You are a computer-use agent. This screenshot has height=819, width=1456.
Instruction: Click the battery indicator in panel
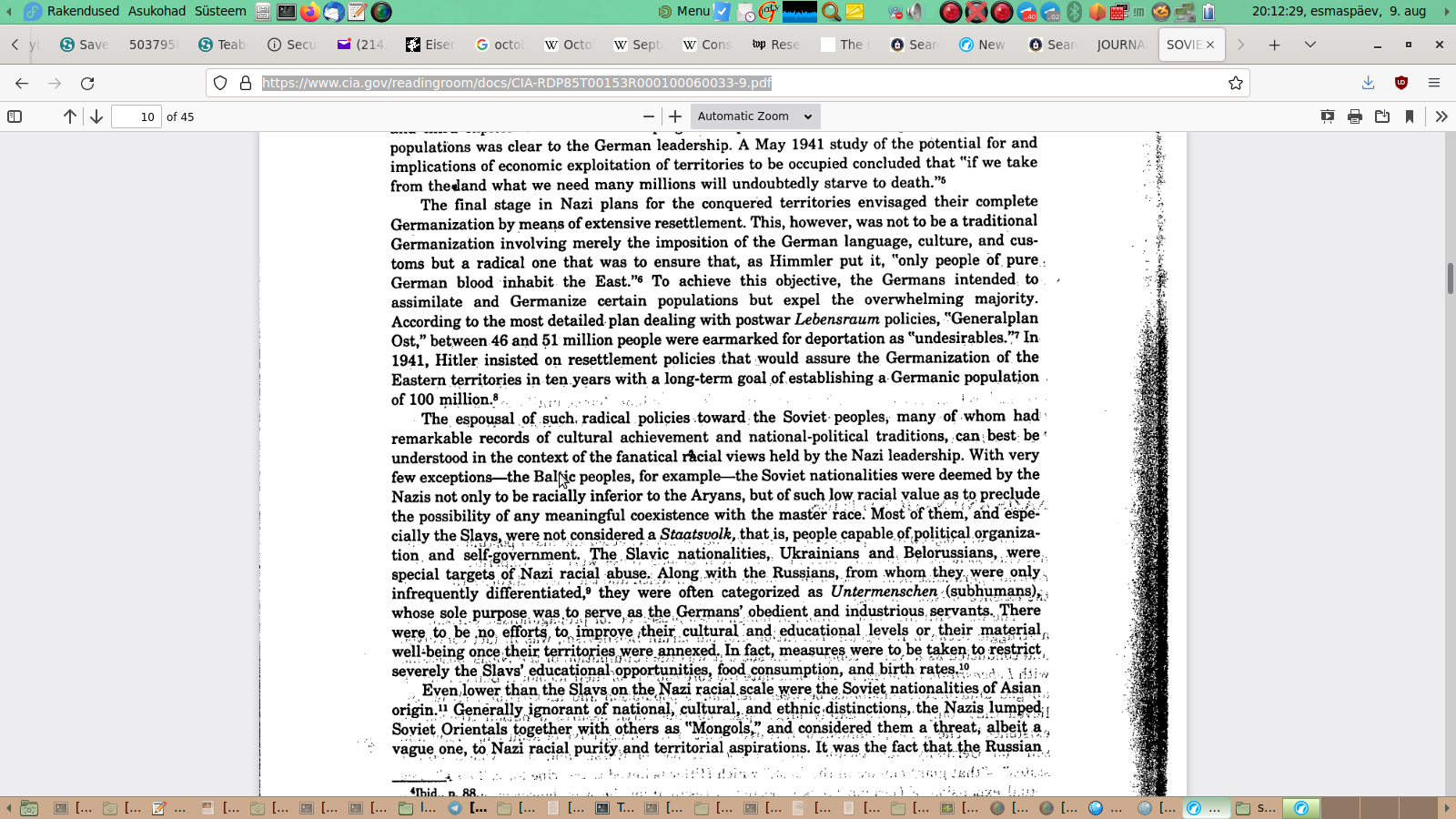click(x=1208, y=12)
